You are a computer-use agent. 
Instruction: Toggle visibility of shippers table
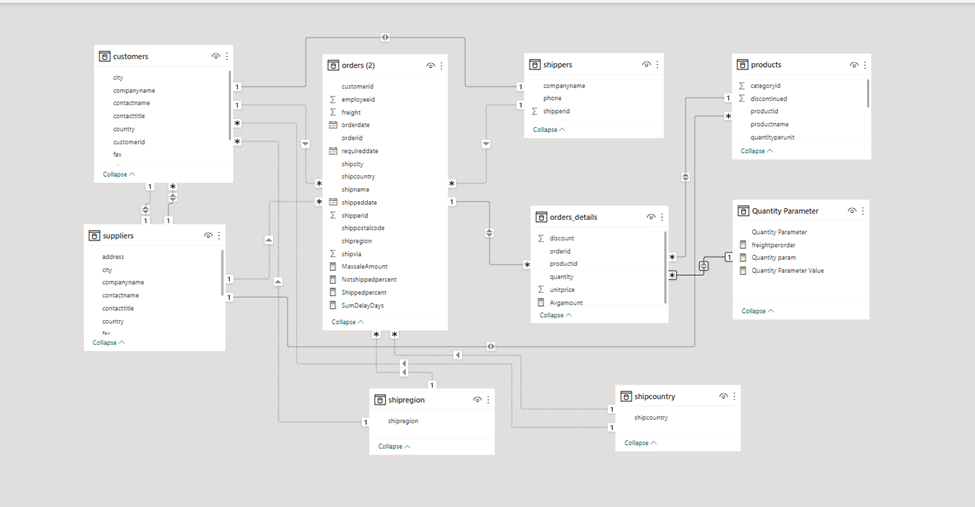point(647,65)
